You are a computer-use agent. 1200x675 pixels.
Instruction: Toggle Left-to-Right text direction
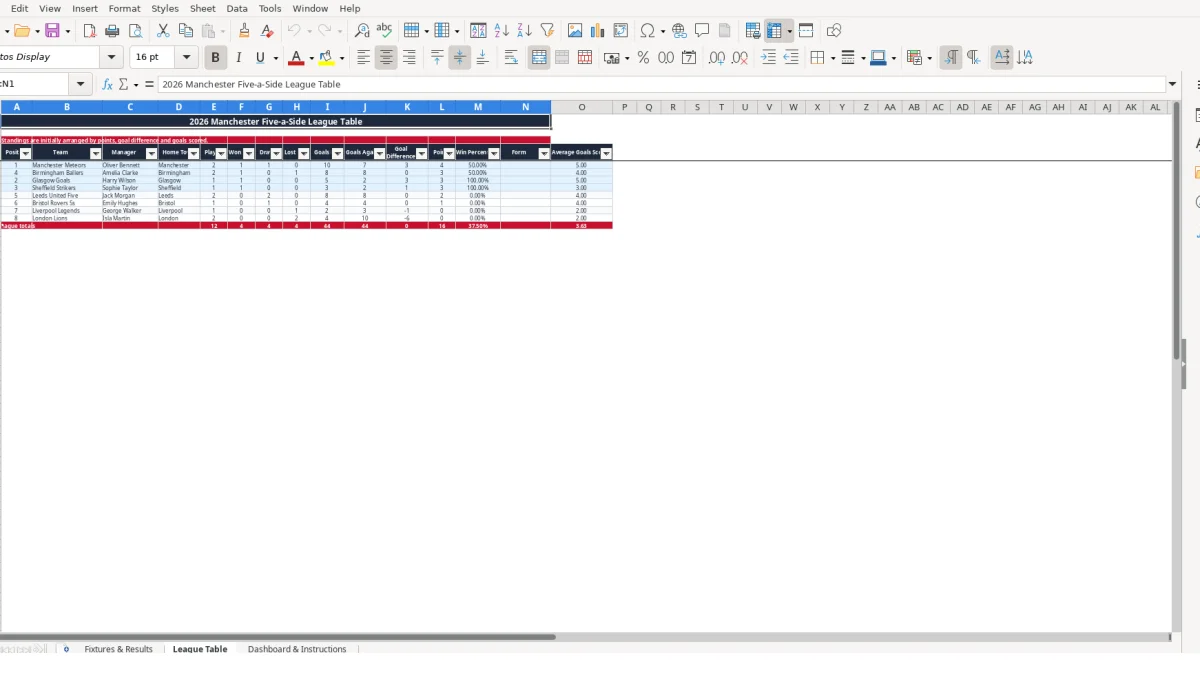coord(950,58)
